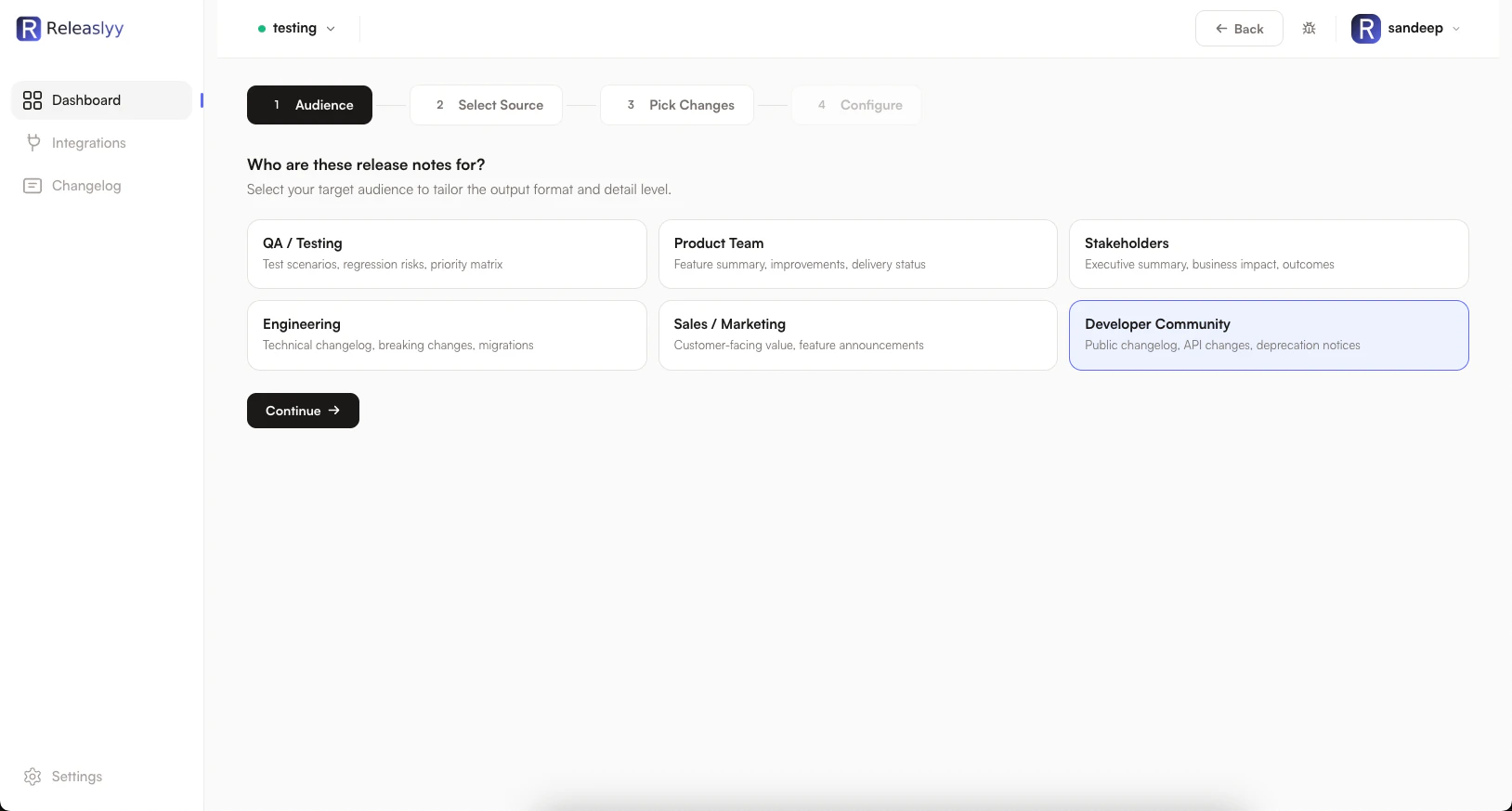Select the Product Team audience card
The image size is (1512, 811).
point(858,254)
